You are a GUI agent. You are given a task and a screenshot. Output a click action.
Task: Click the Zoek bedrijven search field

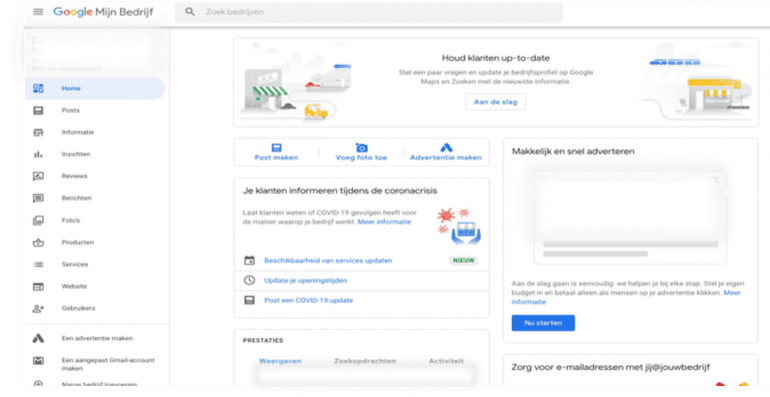368,12
